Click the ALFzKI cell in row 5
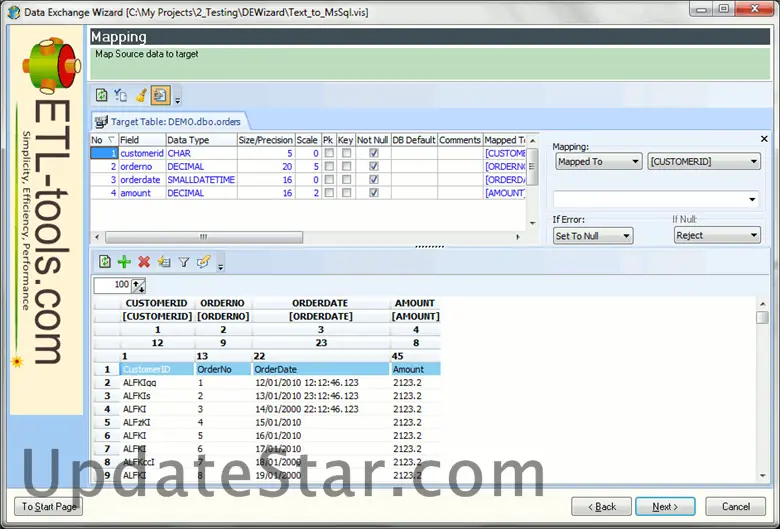The image size is (780, 529). click(157, 423)
